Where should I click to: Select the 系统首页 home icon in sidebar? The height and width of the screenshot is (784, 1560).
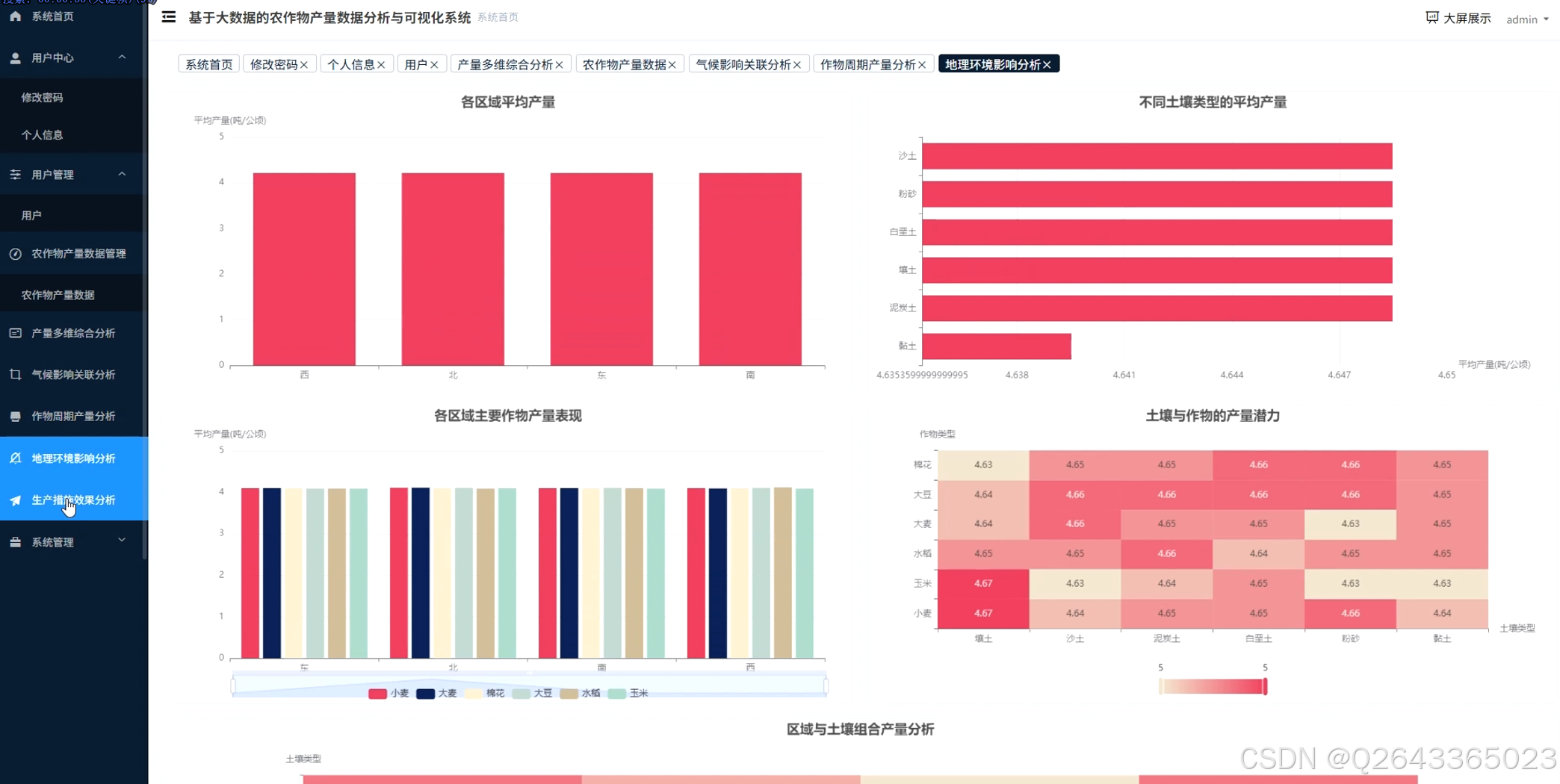point(14,16)
